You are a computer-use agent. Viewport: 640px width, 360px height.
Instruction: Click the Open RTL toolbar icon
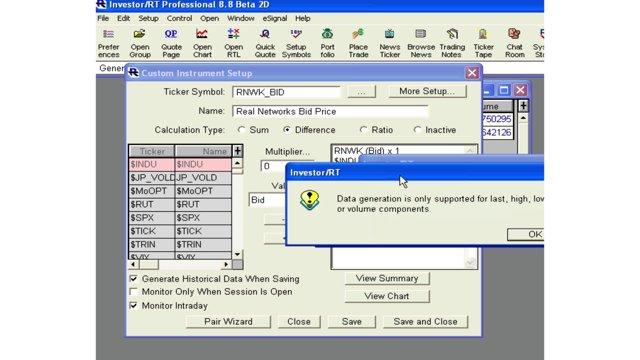tap(233, 43)
